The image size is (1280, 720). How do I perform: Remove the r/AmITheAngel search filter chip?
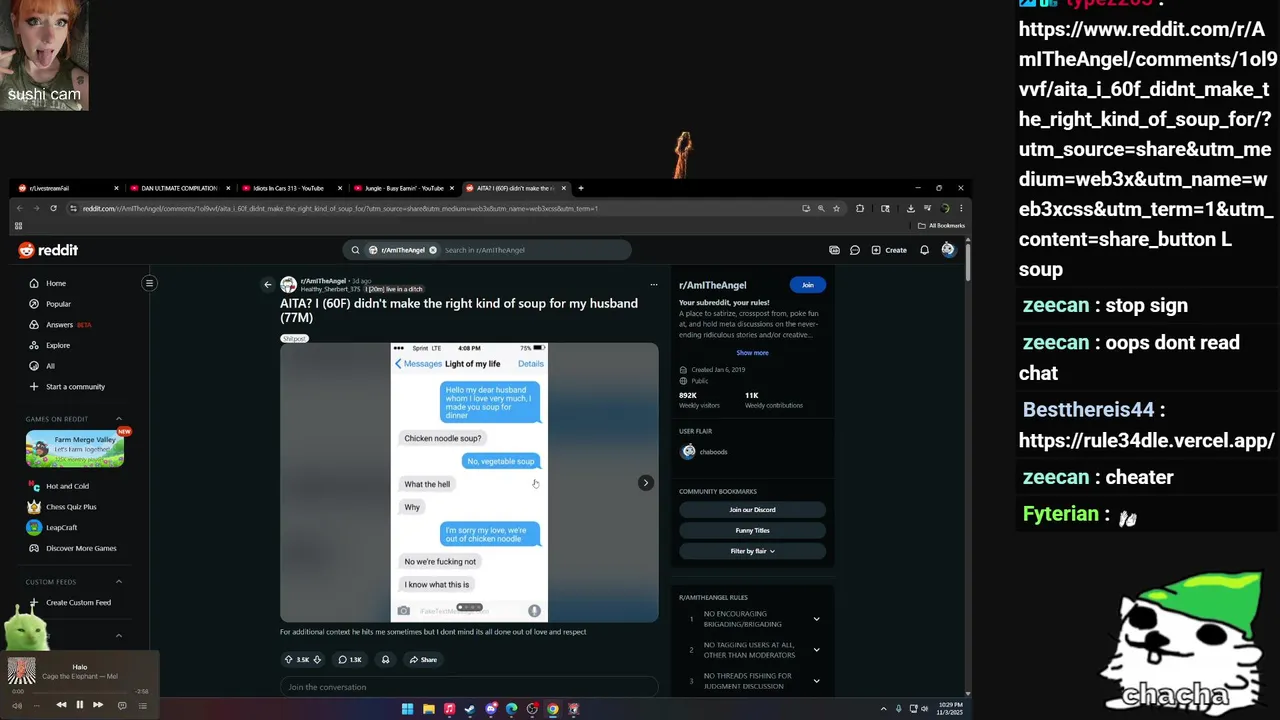433,250
